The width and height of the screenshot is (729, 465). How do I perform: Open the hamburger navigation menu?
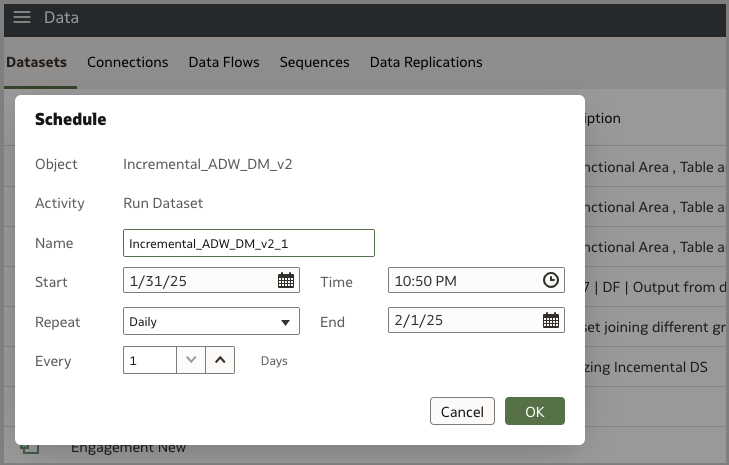[x=21, y=18]
